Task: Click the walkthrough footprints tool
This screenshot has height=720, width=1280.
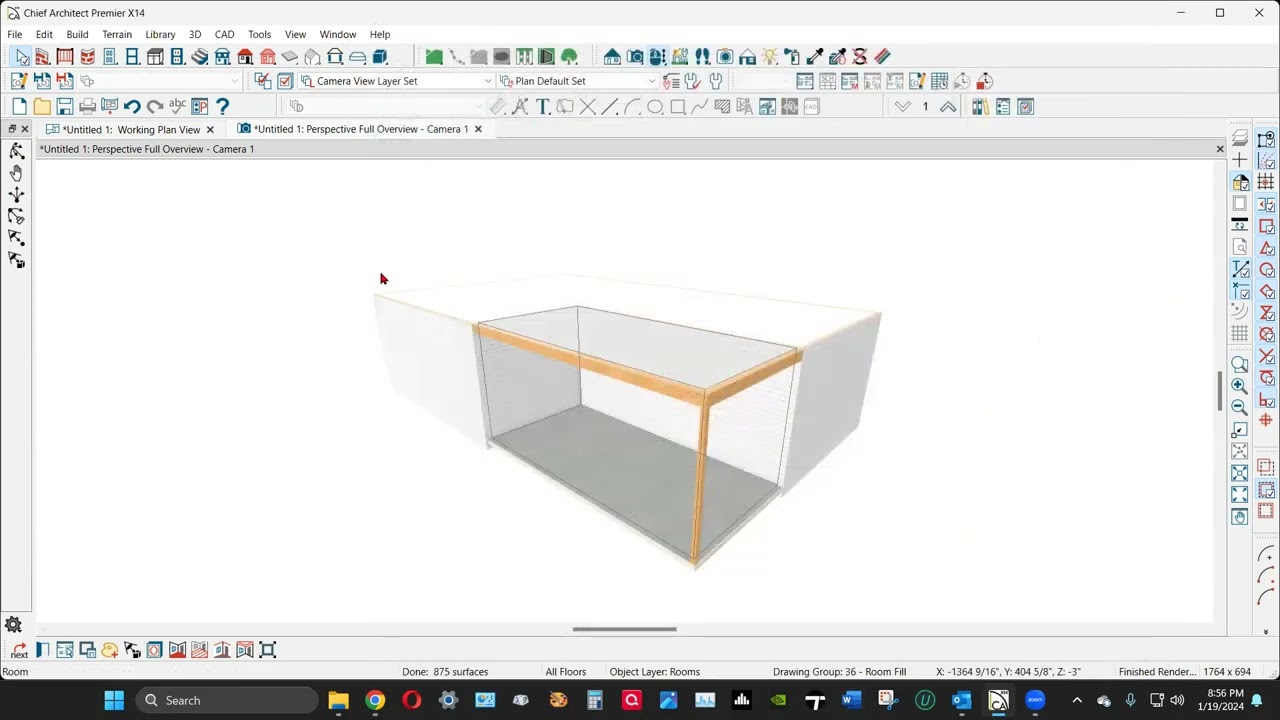Action: [x=703, y=57]
